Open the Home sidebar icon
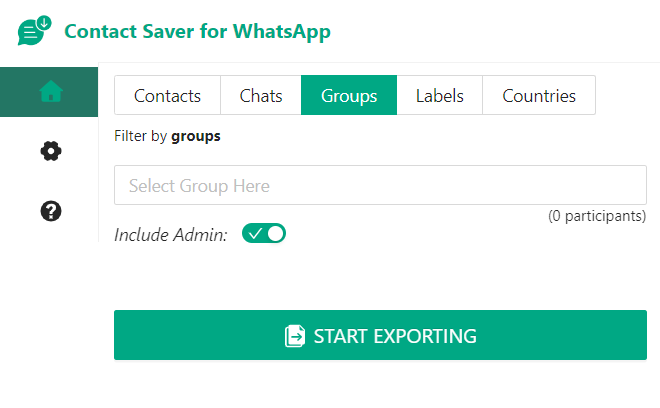 (x=50, y=92)
